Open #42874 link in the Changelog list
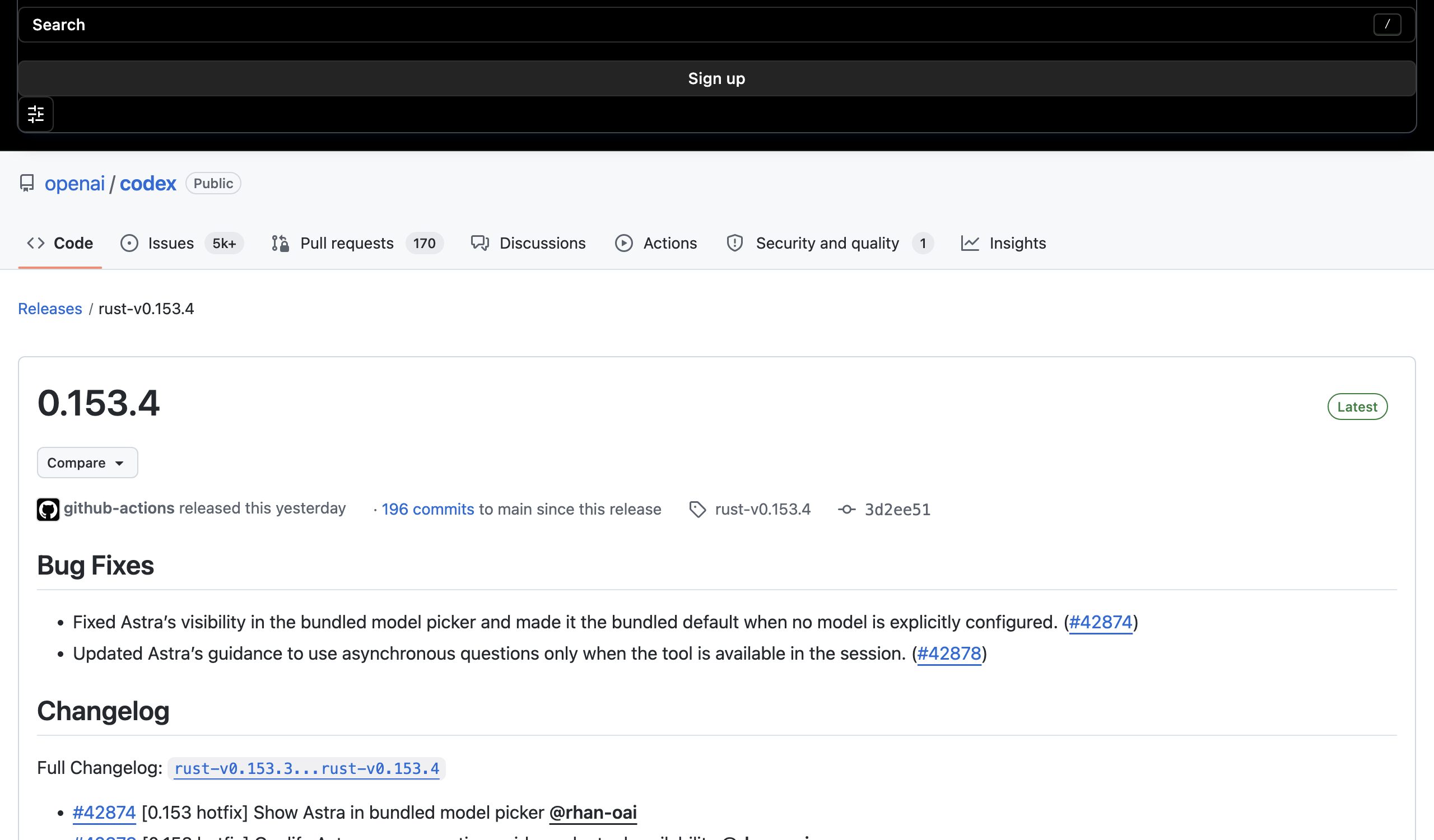1434x840 pixels. click(x=104, y=813)
